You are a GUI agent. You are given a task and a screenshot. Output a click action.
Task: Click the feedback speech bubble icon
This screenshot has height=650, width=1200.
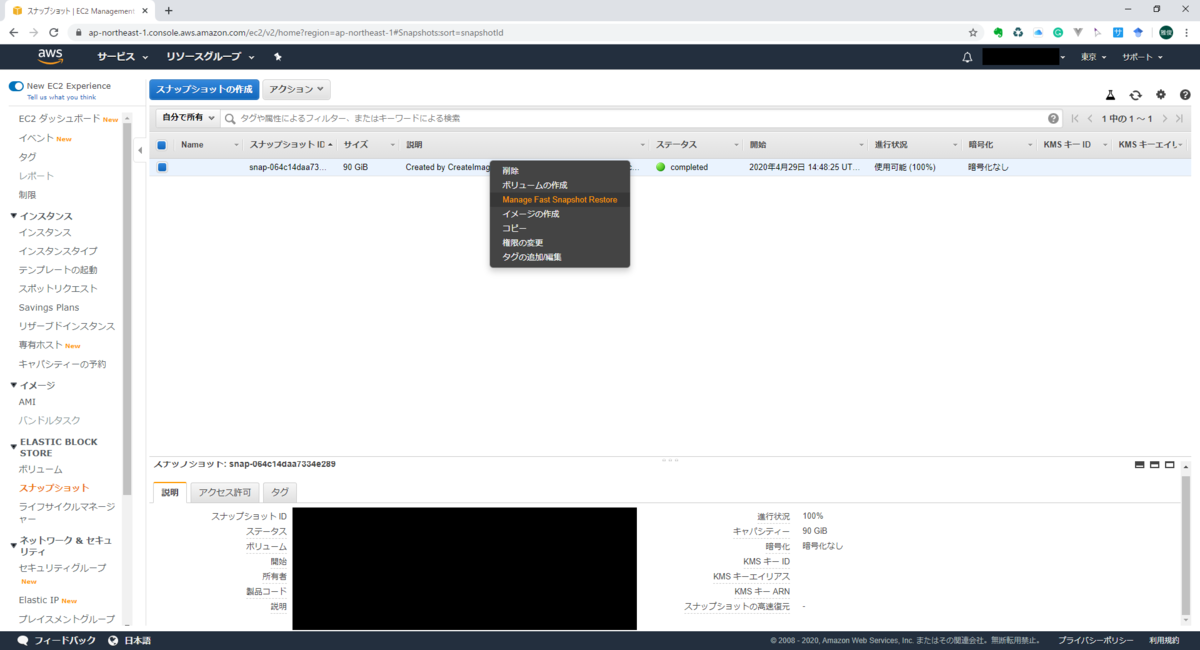(x=23, y=641)
